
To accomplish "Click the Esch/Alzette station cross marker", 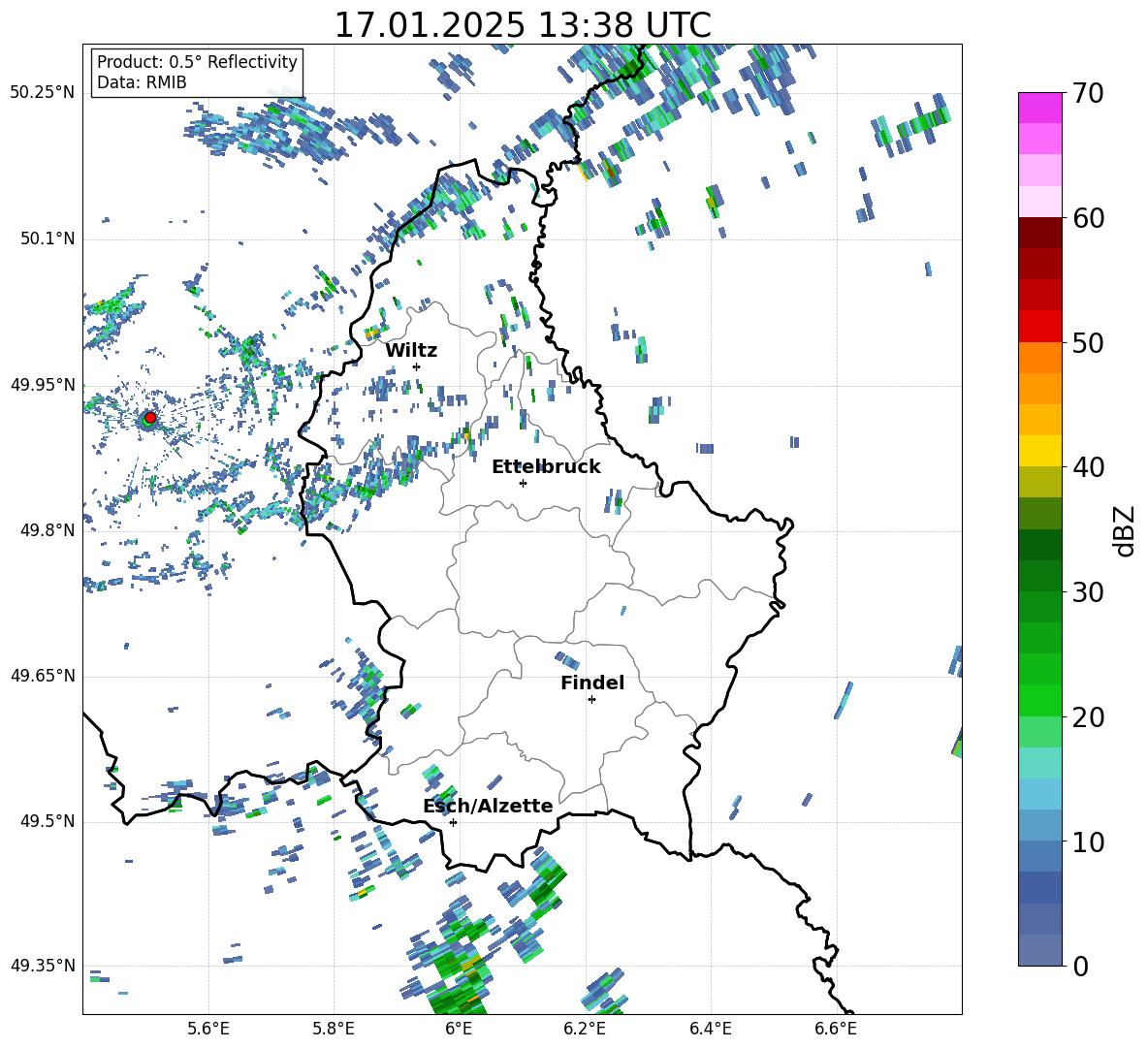I will point(453,822).
